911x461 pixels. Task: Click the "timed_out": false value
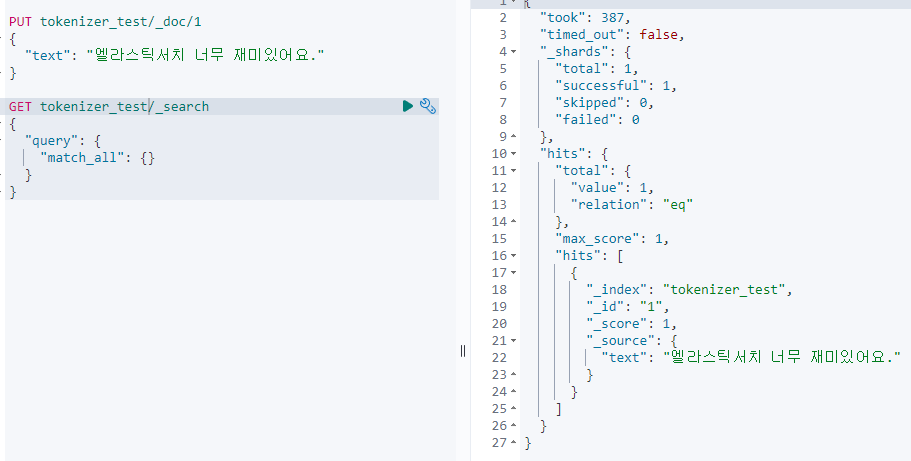click(658, 35)
